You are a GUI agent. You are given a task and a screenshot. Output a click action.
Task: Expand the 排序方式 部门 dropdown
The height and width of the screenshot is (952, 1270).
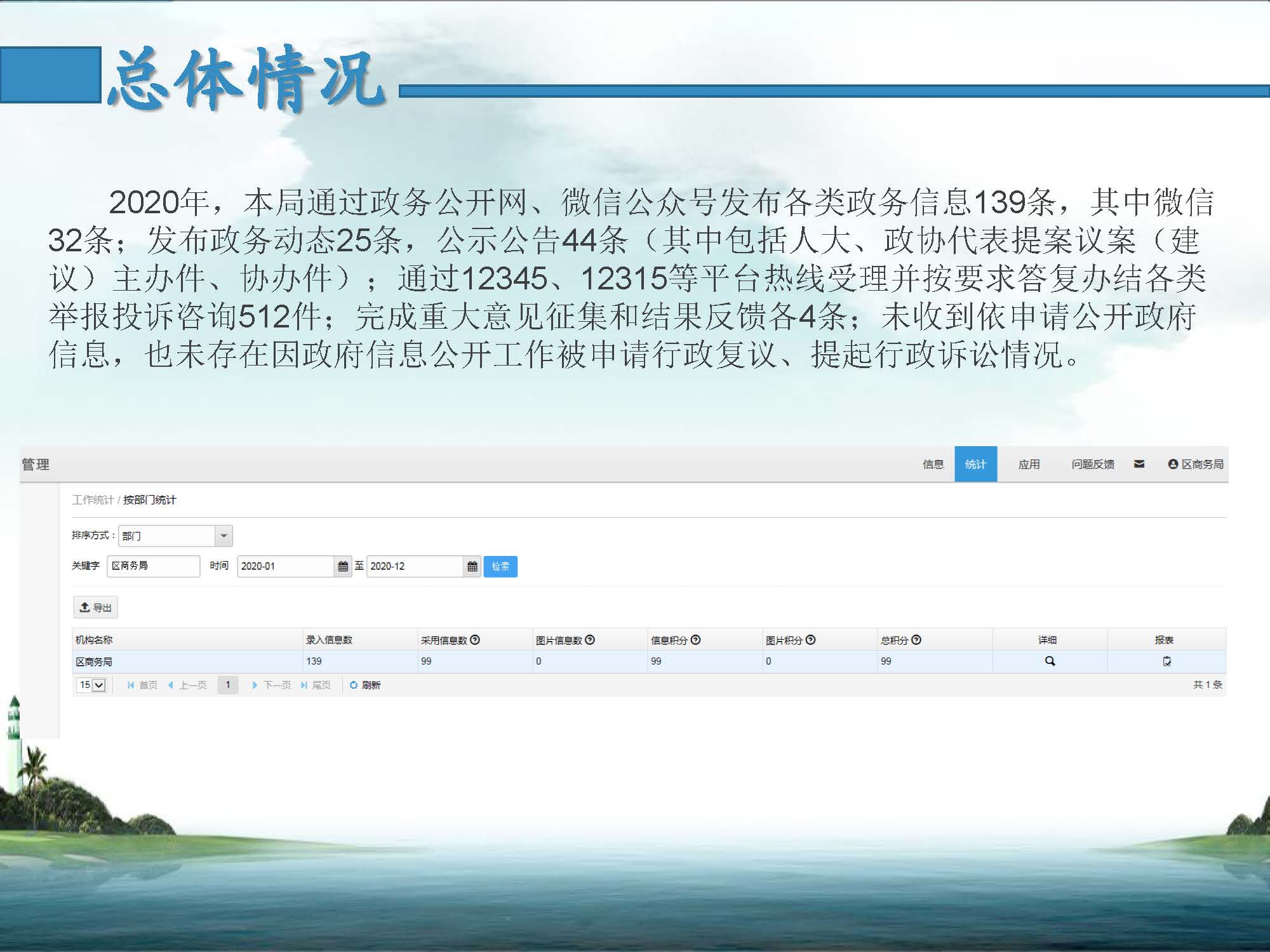pyautogui.click(x=224, y=536)
